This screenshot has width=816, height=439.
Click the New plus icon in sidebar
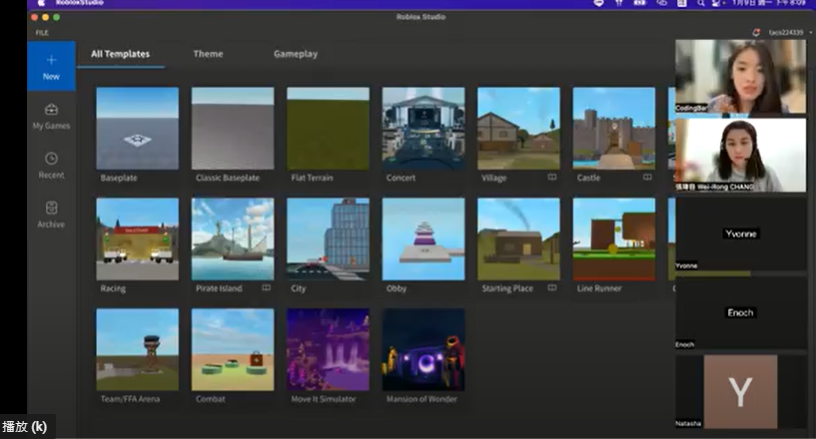click(51, 60)
